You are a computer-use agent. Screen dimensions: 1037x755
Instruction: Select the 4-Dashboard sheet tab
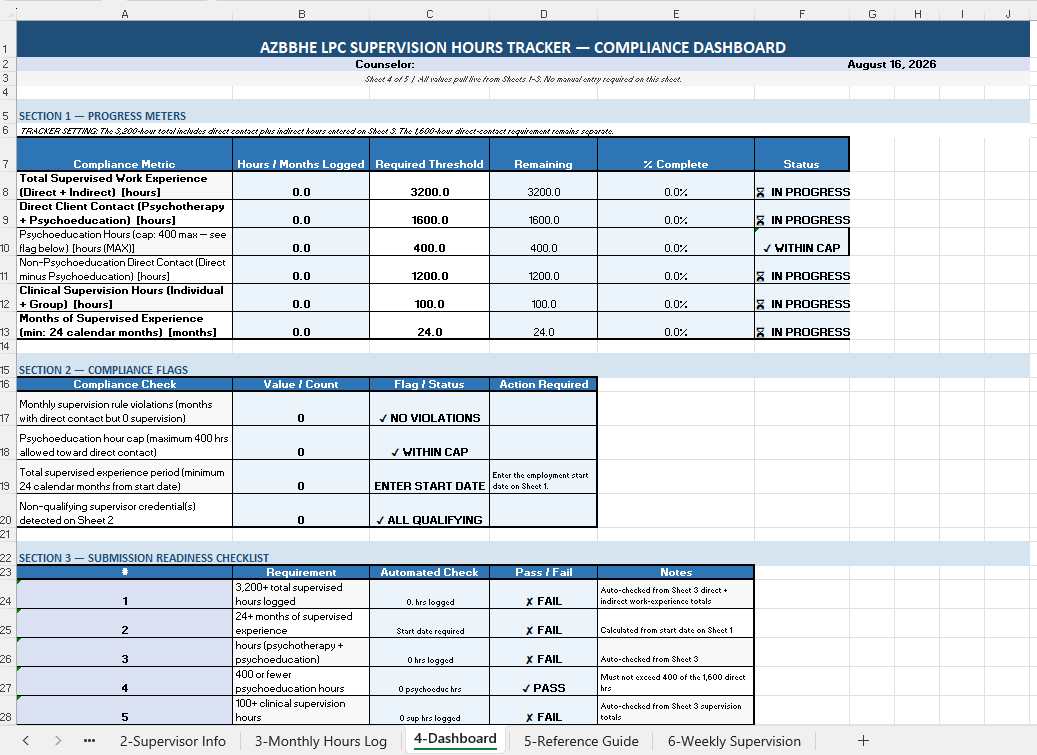[455, 739]
